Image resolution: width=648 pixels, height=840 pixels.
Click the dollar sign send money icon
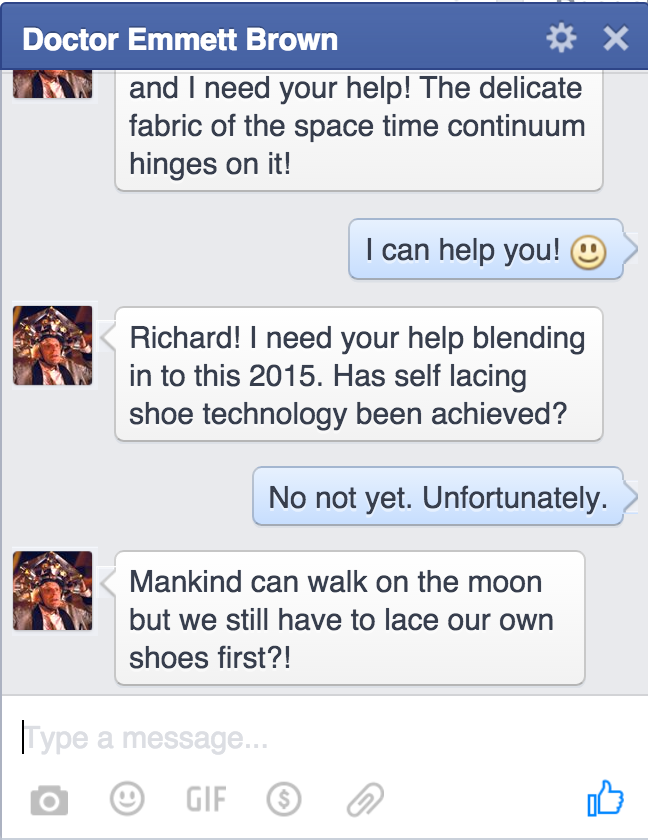[x=284, y=799]
